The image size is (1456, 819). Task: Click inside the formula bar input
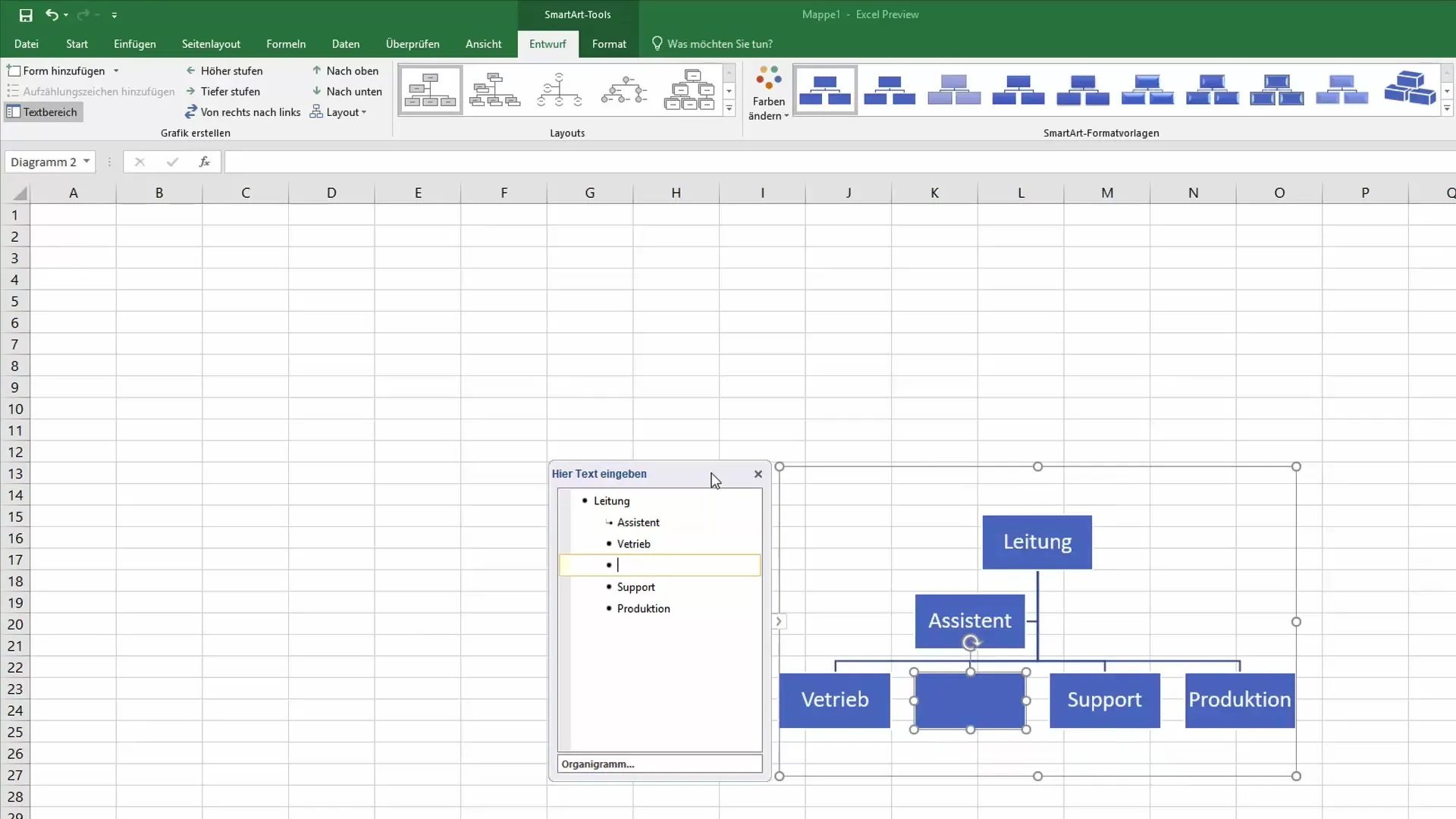(839, 162)
